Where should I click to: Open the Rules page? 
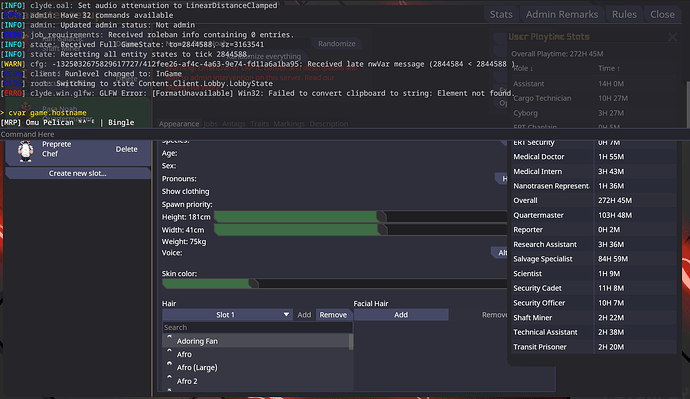pos(624,15)
